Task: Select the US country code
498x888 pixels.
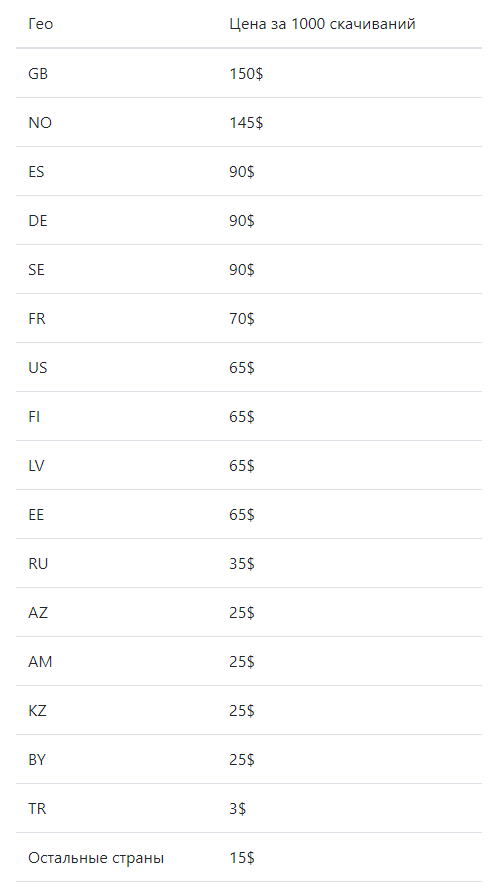Action: pyautogui.click(x=38, y=368)
